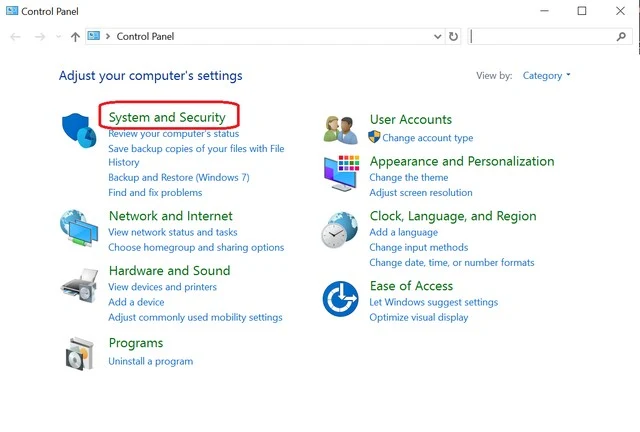Click Add a language
Viewport: 640px width, 432px height.
(404, 232)
